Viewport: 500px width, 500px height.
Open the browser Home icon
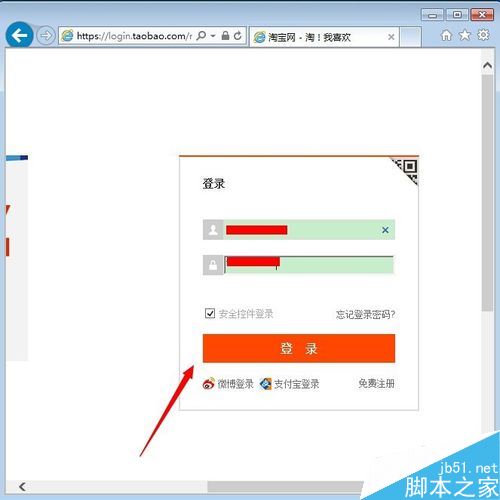446,35
